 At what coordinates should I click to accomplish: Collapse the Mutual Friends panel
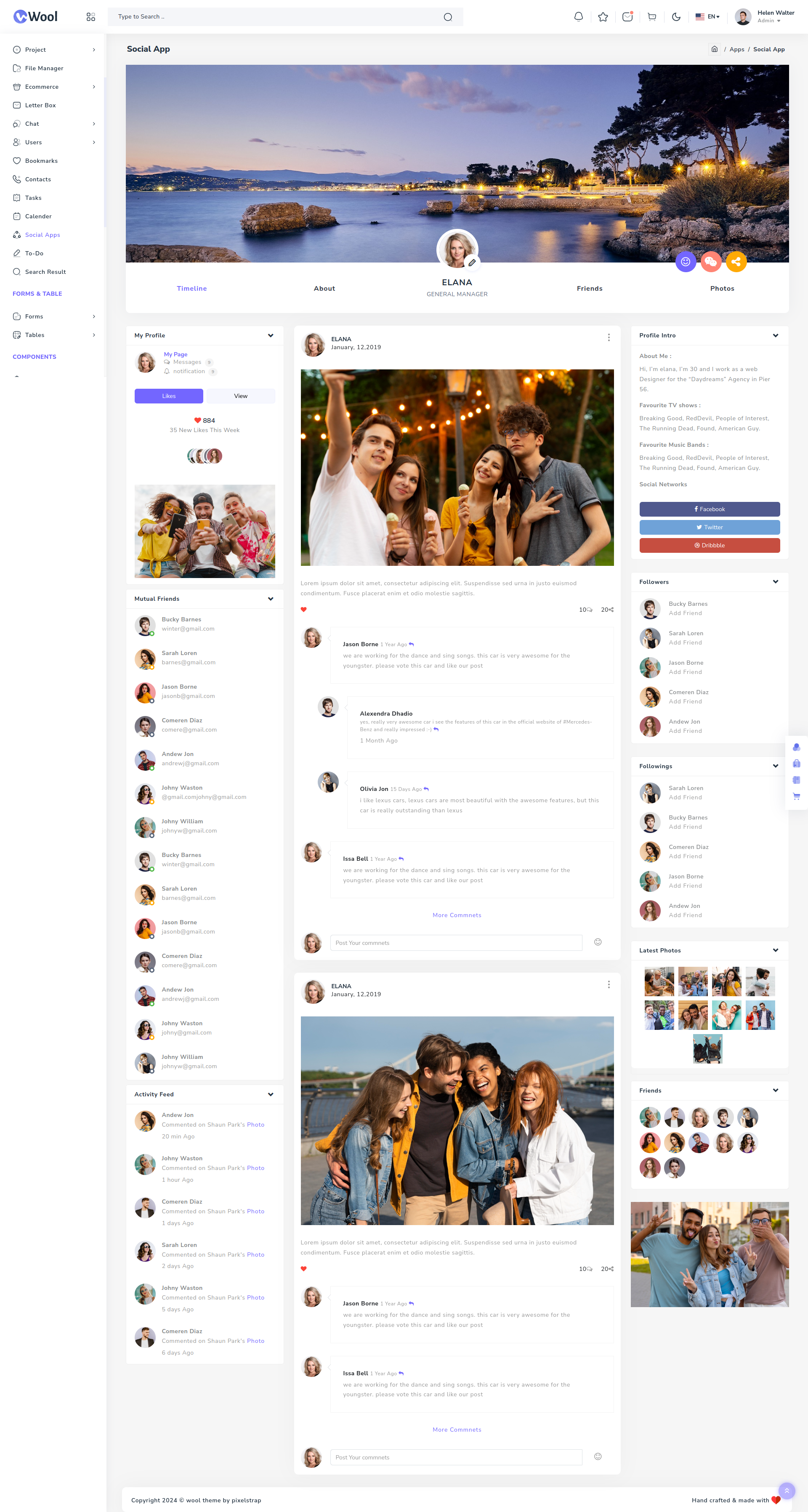point(271,599)
